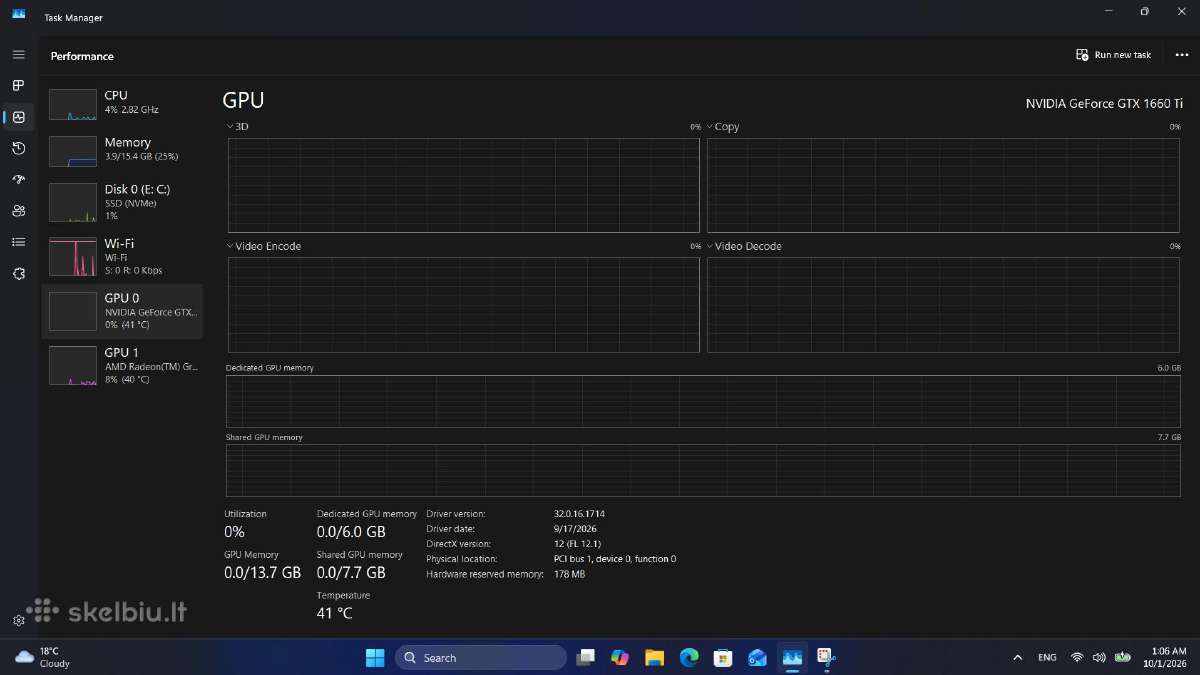Click driver date 9/17/2026
The height and width of the screenshot is (675, 1200).
coord(574,529)
